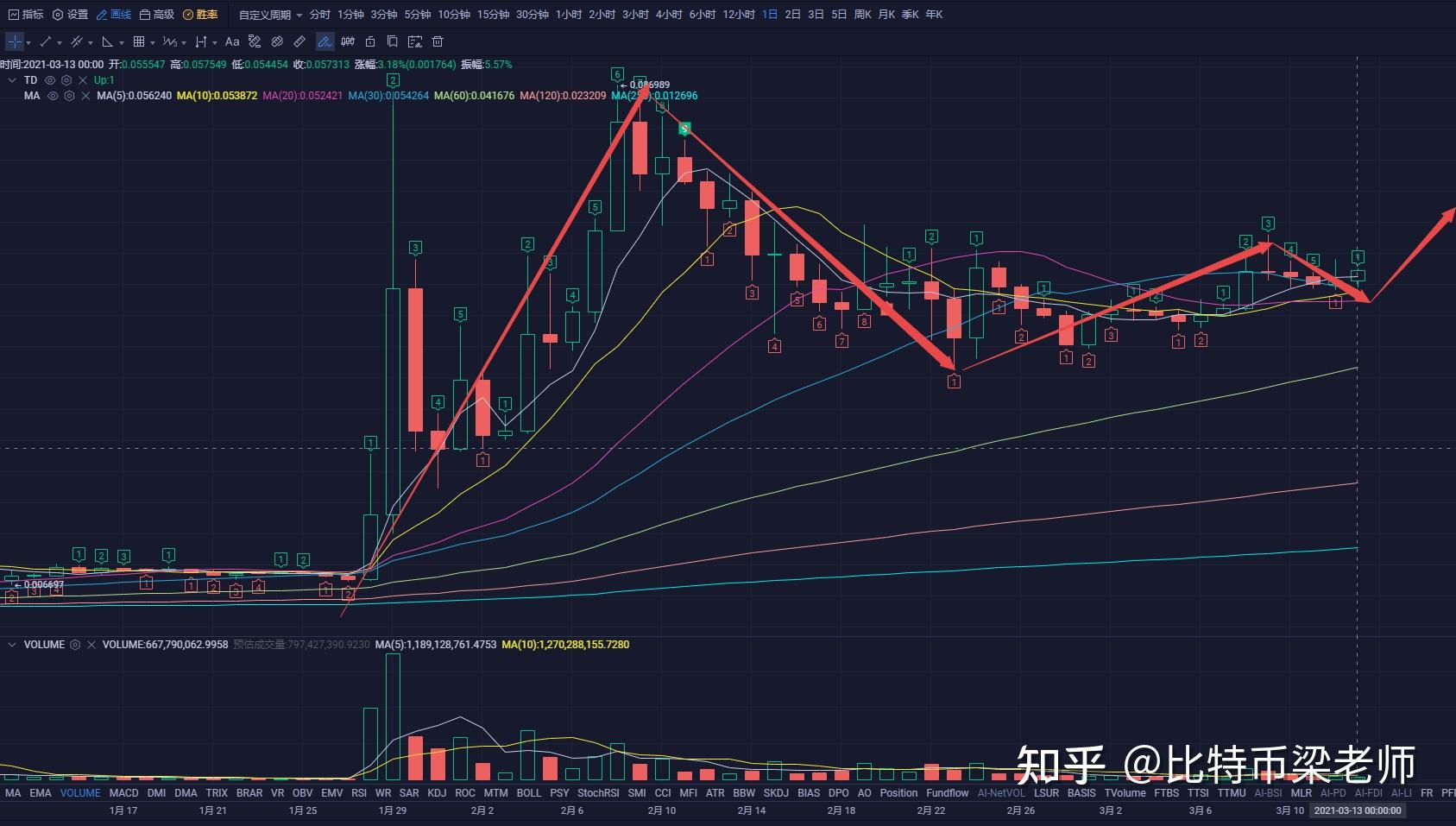The width and height of the screenshot is (1456, 826).
Task: Open TD indicator settings gear
Action: pos(66,80)
